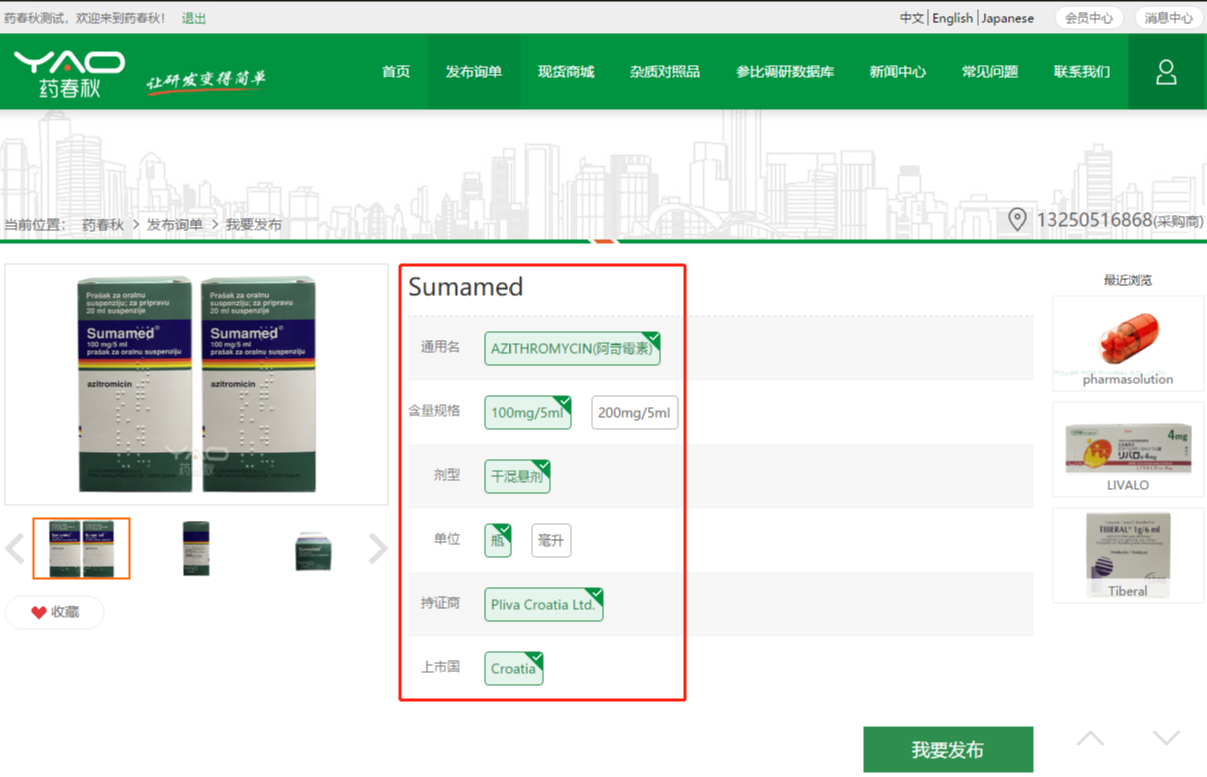Image resolution: width=1207 pixels, height=777 pixels.
Task: Click the Sumamed product title
Action: [466, 287]
